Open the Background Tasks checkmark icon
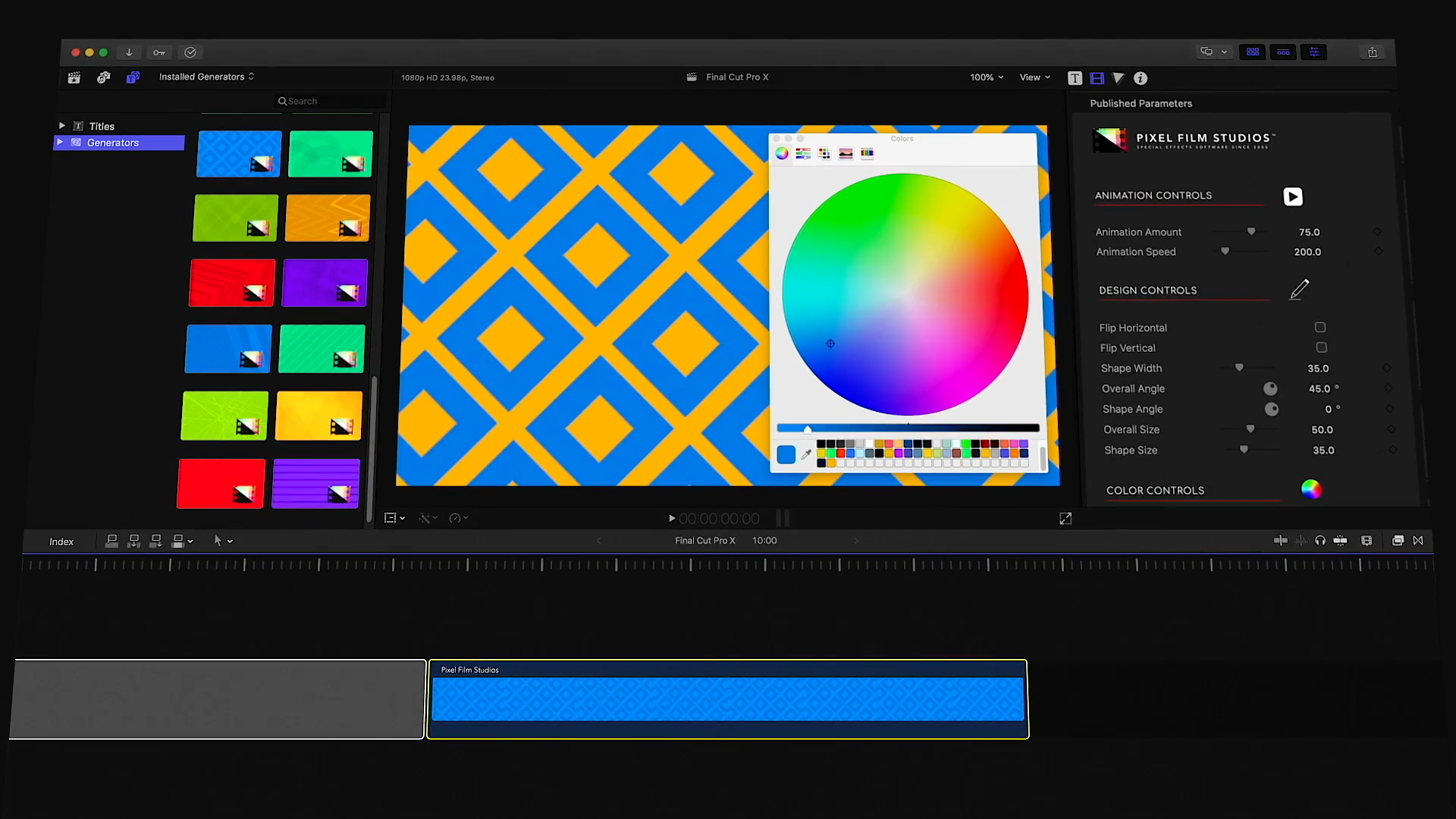Screen dimensions: 1456x819 (190, 52)
